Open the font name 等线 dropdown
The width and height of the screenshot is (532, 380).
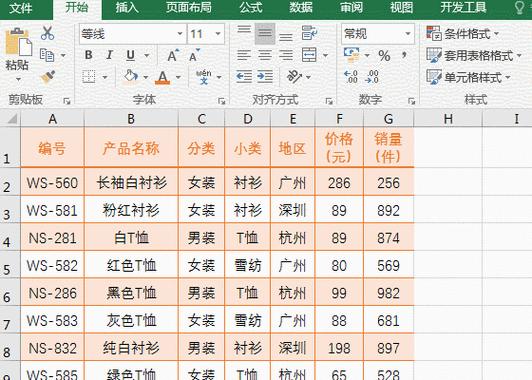(180, 34)
